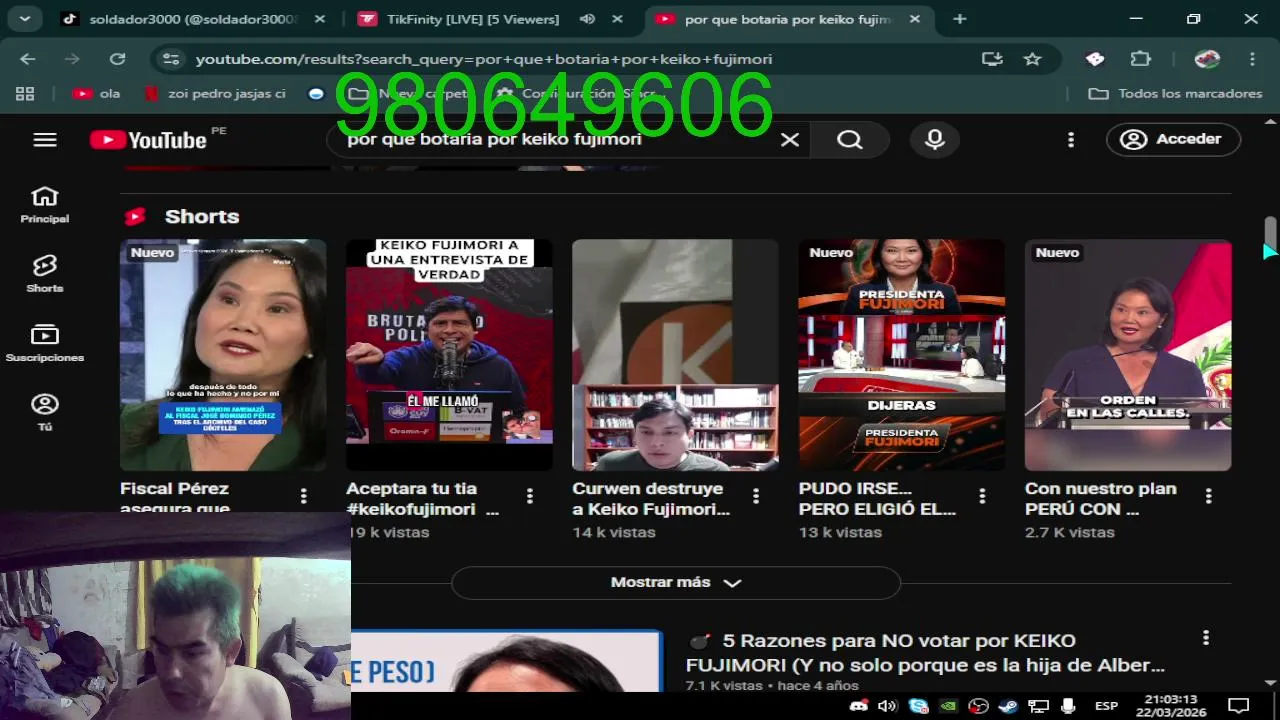Reload the page
This screenshot has width=1280, height=720.
[117, 59]
